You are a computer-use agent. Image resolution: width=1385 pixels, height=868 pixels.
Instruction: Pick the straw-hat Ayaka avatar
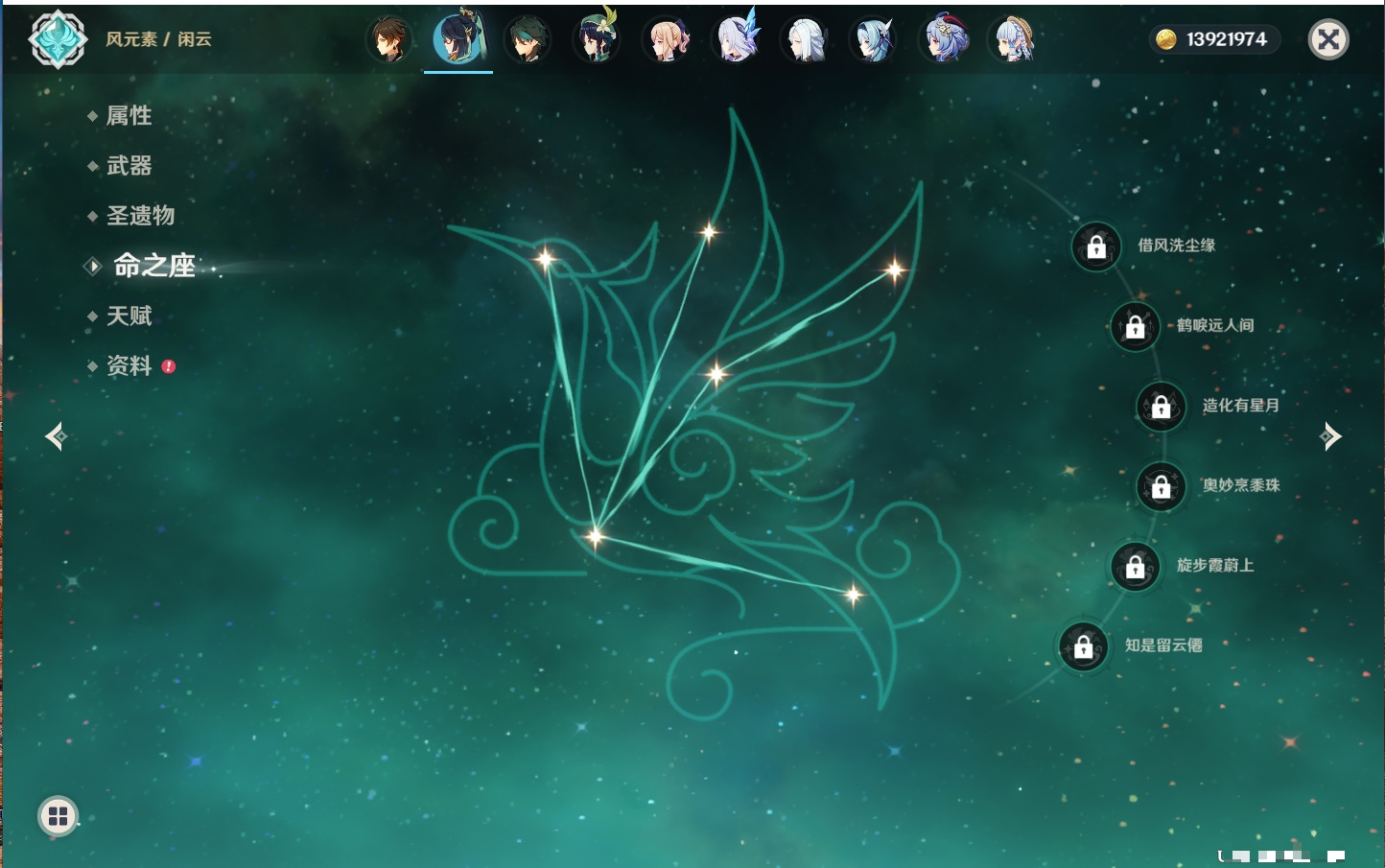[x=1013, y=40]
